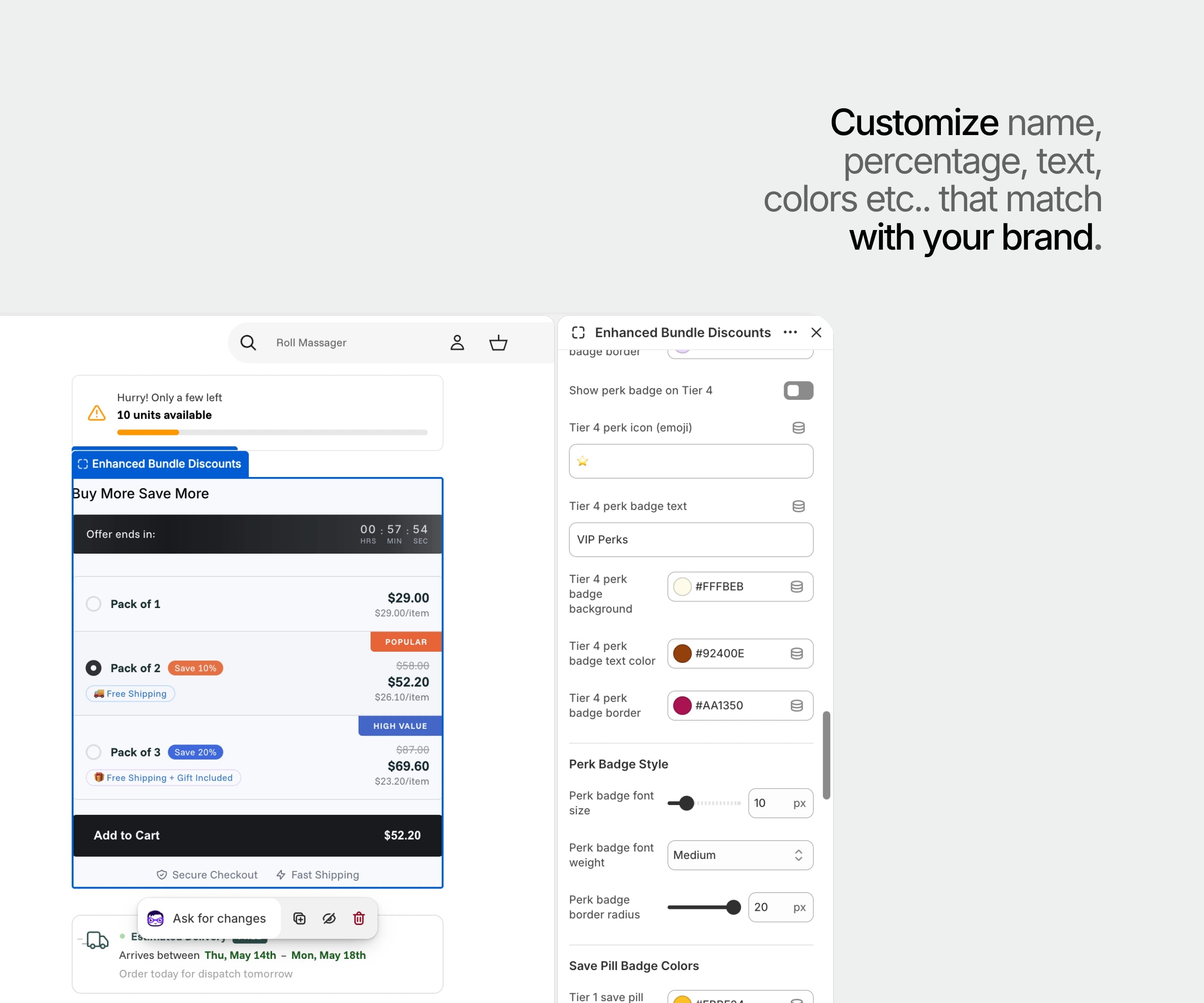Click the Save 20% pill badge

click(195, 752)
